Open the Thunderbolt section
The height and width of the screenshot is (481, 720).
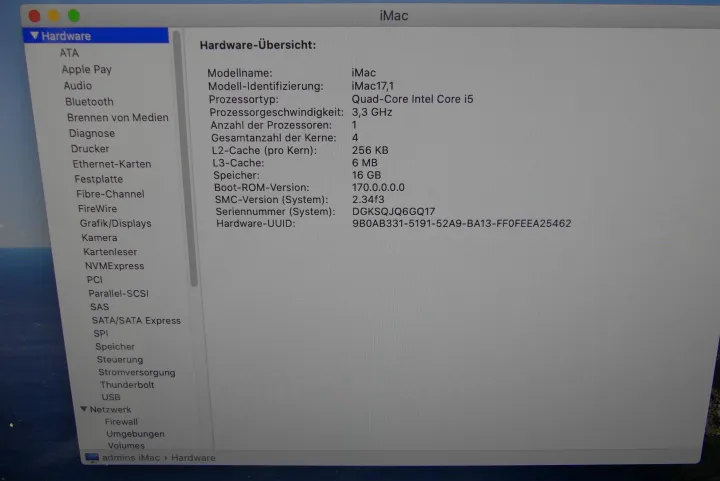pyautogui.click(x=127, y=385)
